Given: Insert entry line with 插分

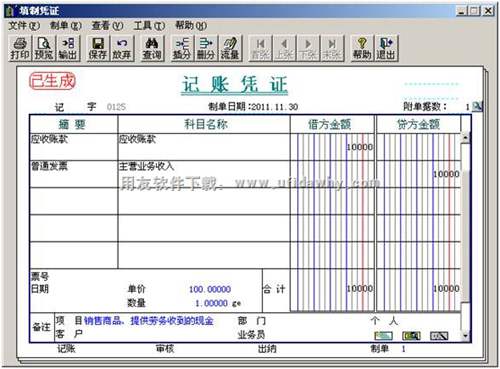Looking at the screenshot, I should point(182,49).
